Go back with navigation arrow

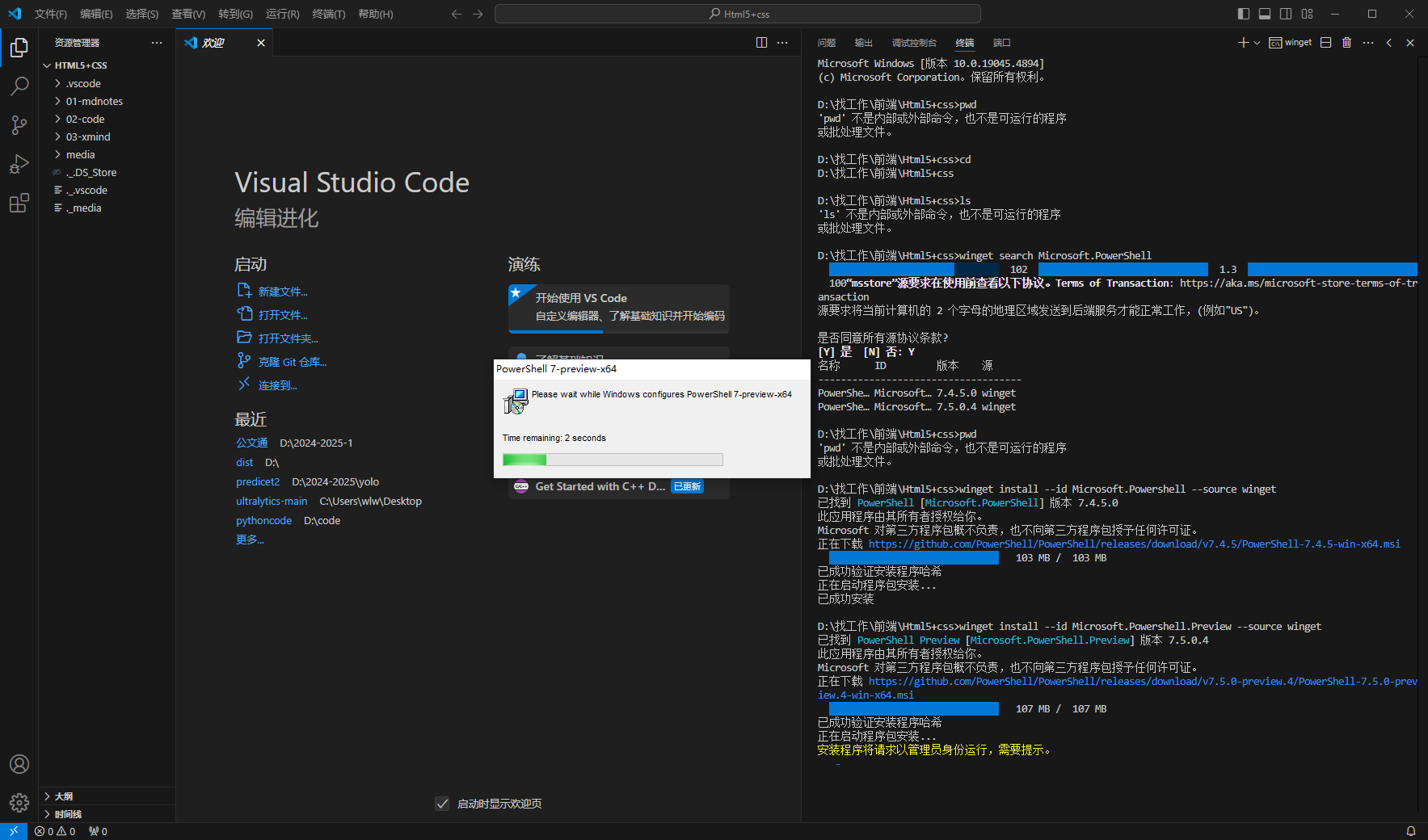click(x=457, y=14)
